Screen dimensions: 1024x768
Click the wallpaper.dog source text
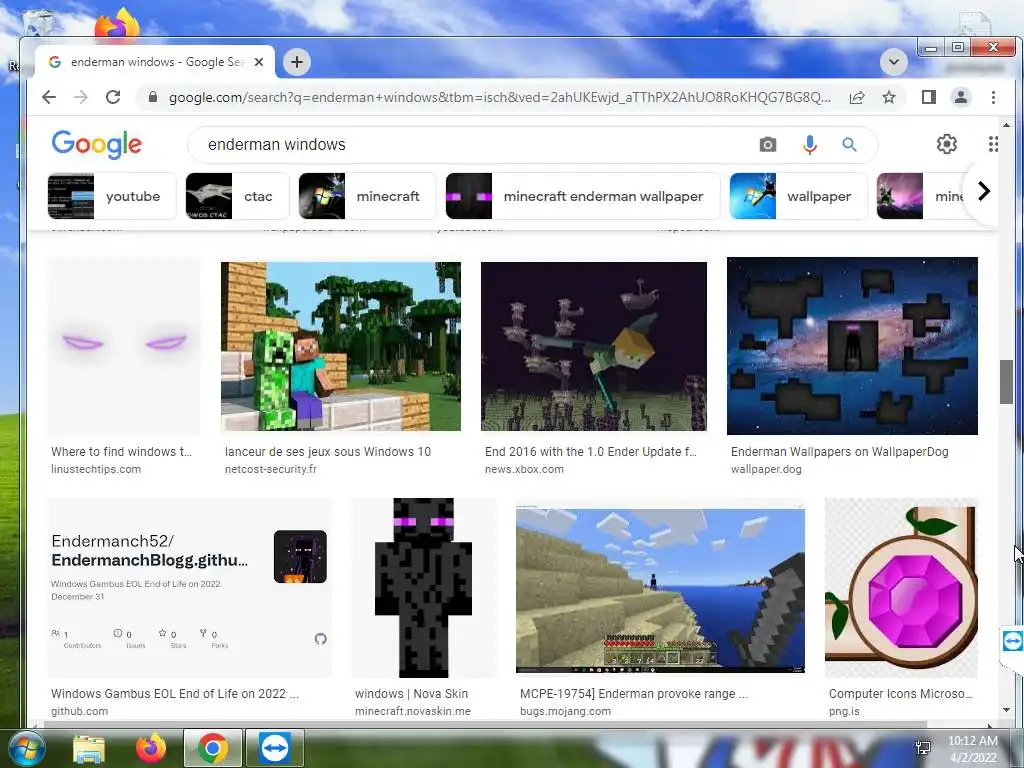tap(766, 469)
